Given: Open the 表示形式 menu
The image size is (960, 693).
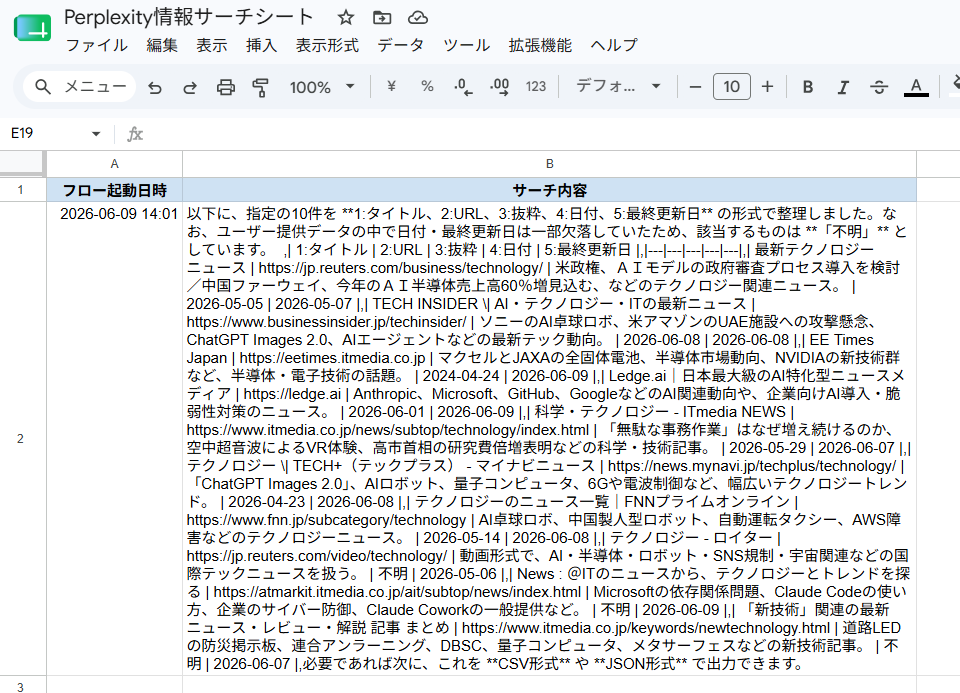Looking at the screenshot, I should point(327,45).
